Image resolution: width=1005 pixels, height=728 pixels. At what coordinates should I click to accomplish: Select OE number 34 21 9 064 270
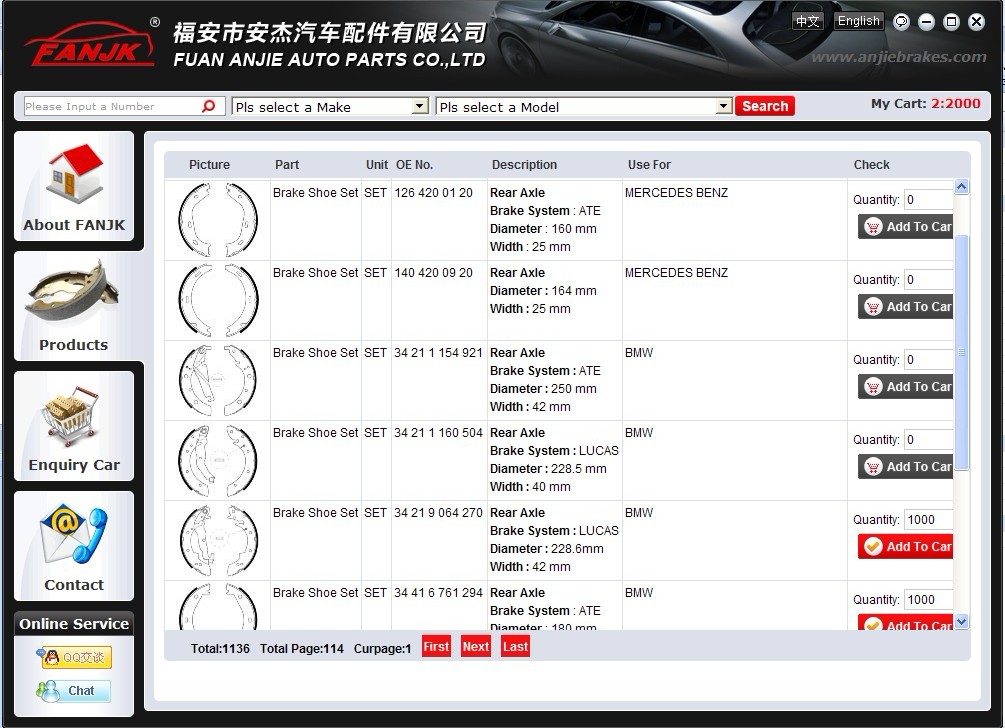click(x=438, y=513)
